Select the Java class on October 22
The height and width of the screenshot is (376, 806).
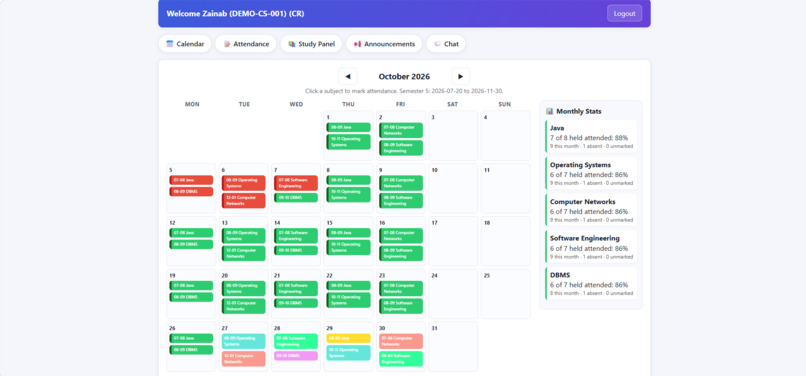(x=348, y=285)
